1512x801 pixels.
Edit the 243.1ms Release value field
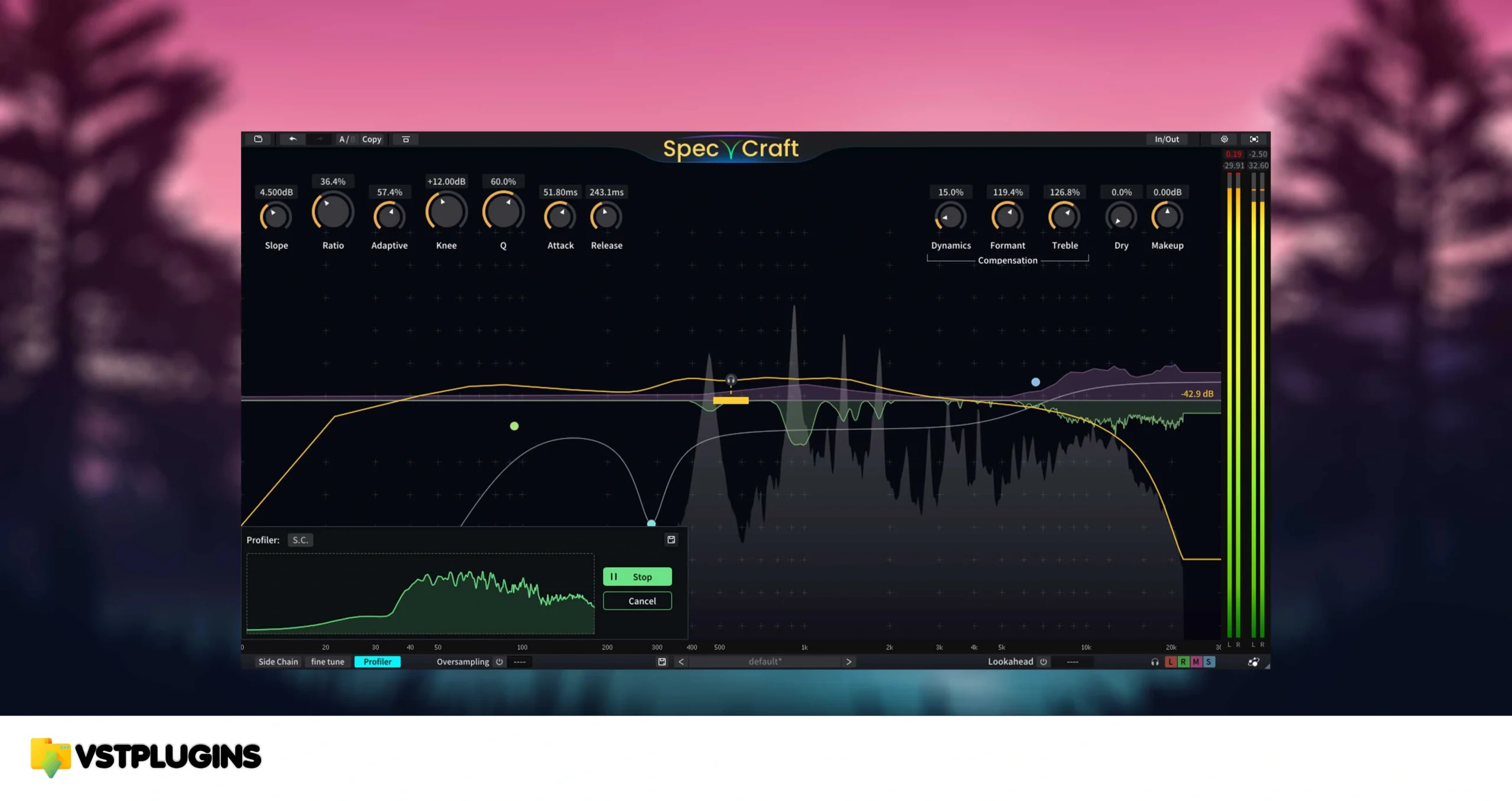[606, 192]
